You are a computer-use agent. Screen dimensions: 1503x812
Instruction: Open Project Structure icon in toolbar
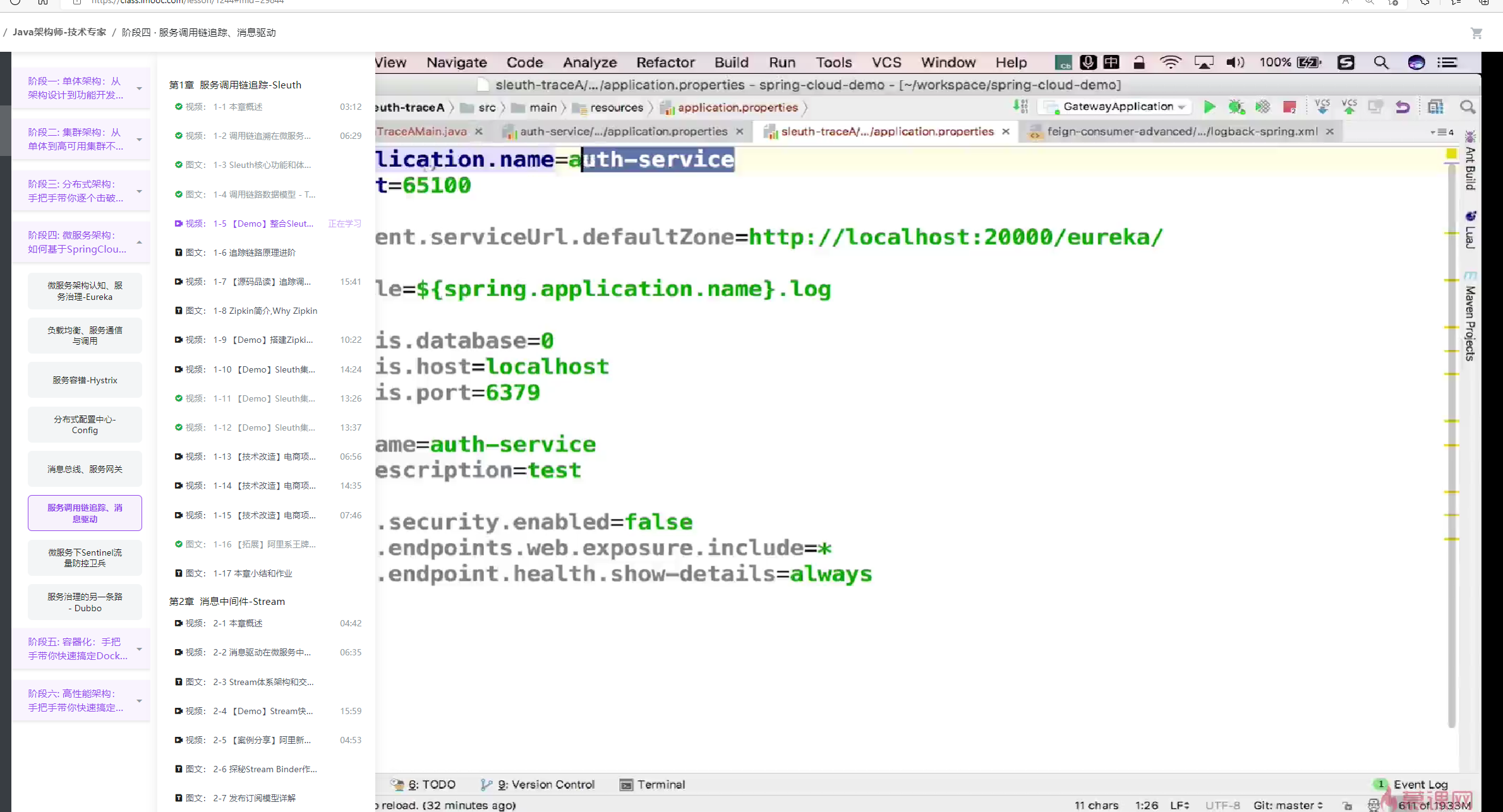pyautogui.click(x=1435, y=107)
